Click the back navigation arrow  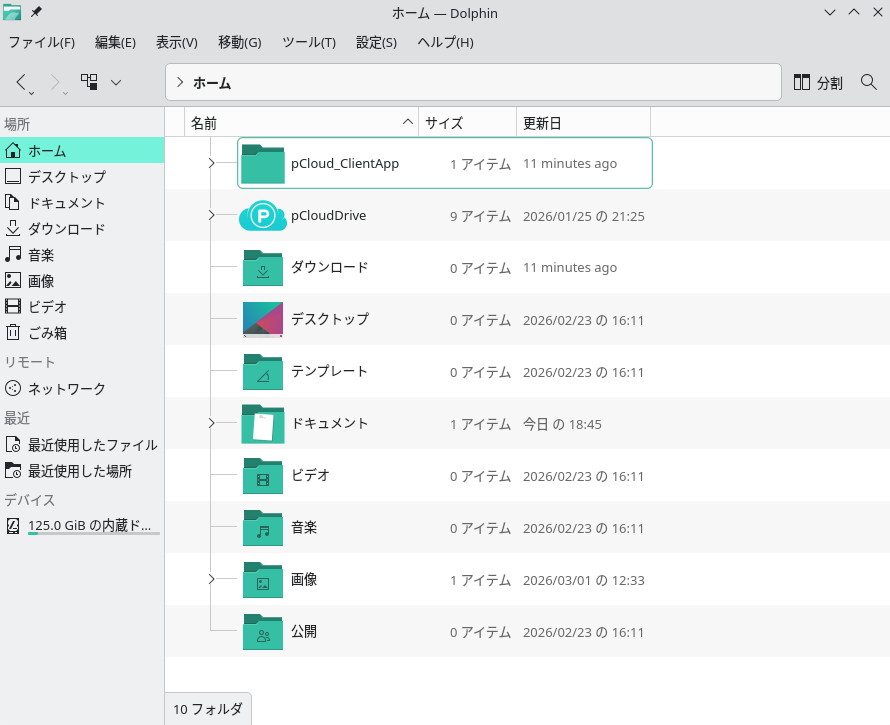tap(22, 82)
